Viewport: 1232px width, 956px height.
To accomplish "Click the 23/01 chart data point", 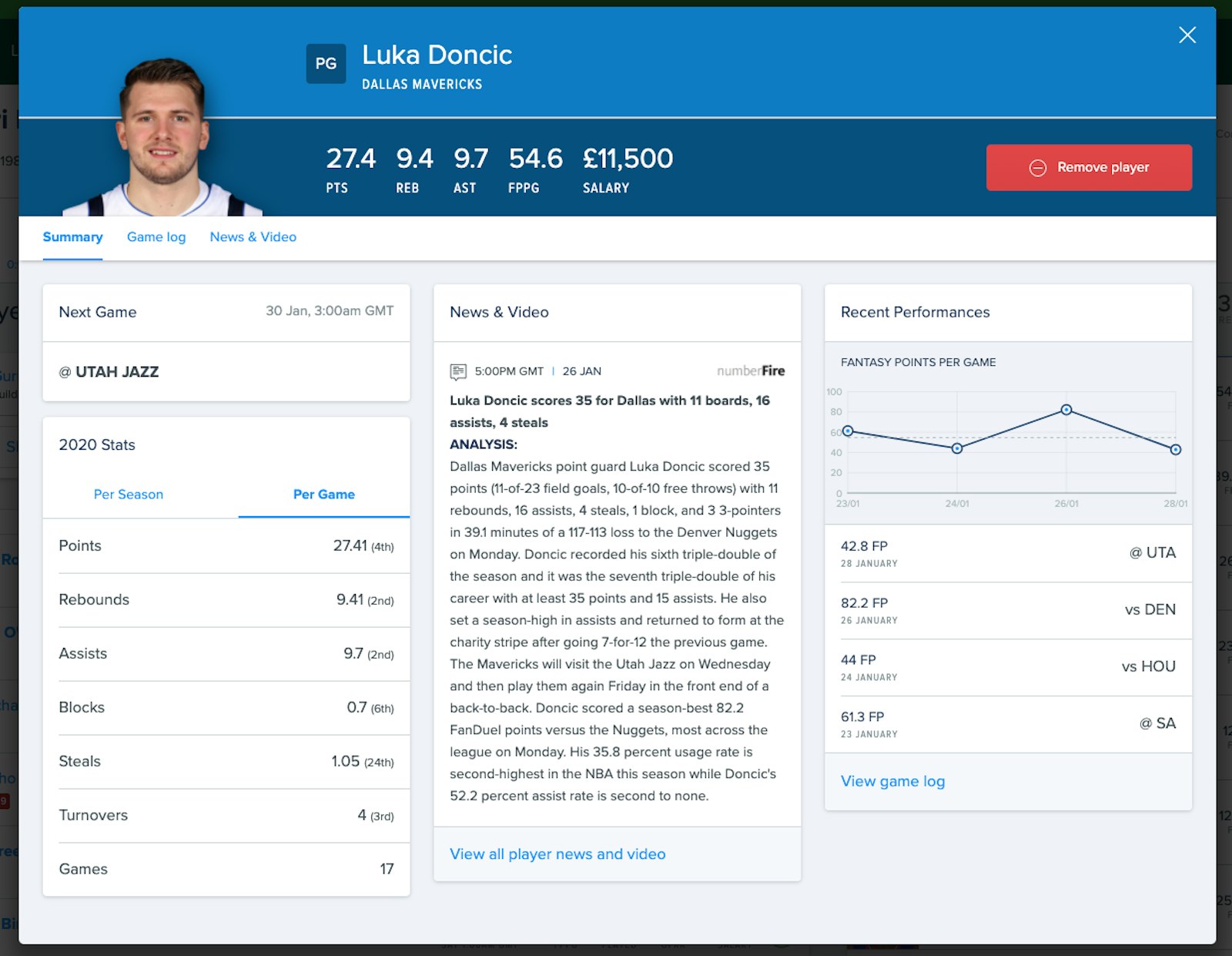I will click(848, 431).
